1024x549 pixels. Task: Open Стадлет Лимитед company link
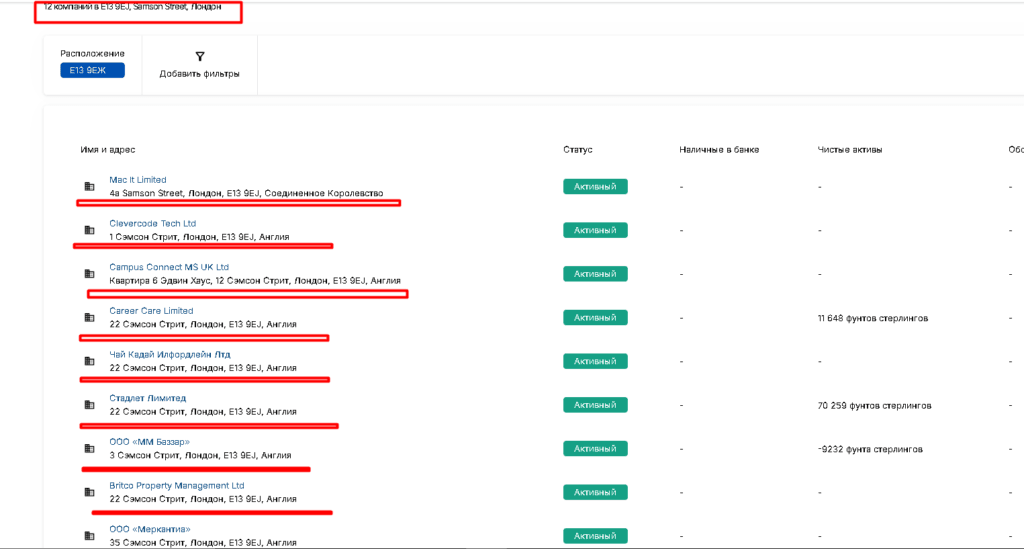[148, 398]
